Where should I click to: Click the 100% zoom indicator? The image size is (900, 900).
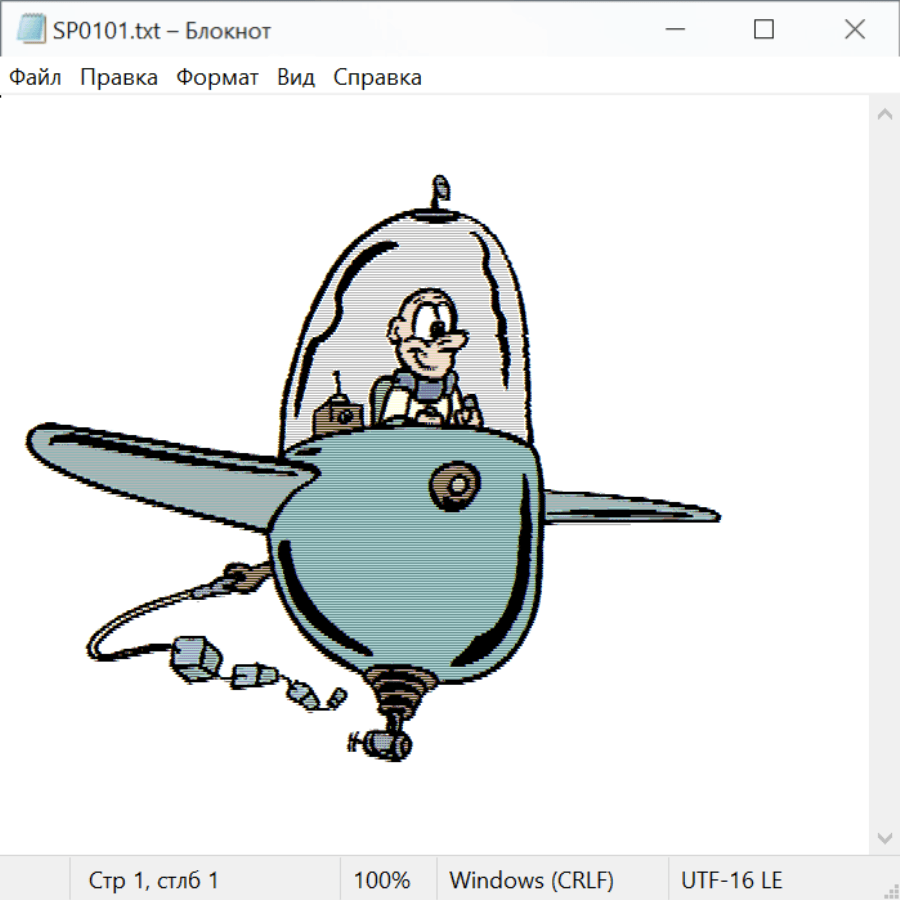(x=382, y=880)
